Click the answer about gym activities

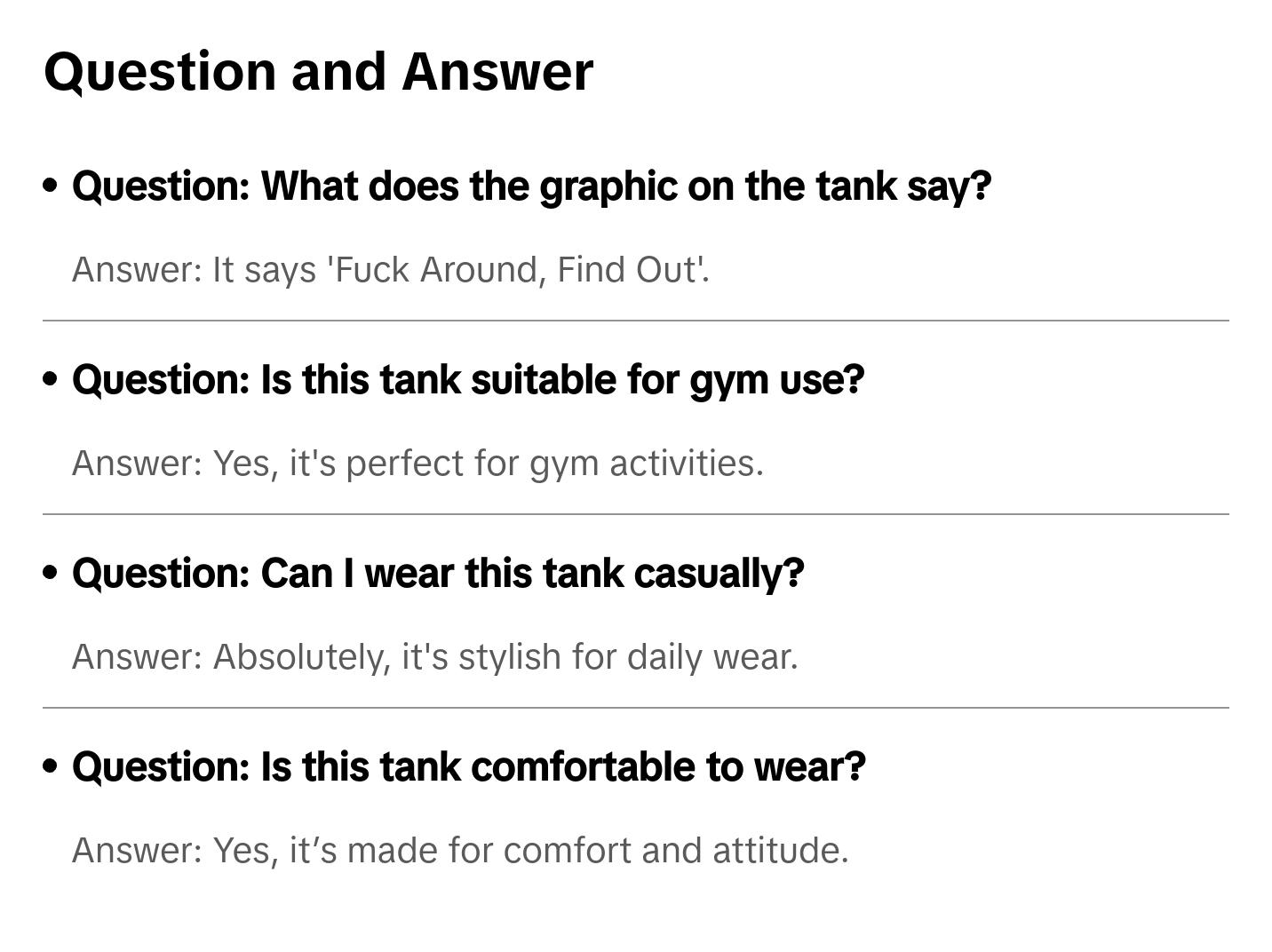tap(417, 464)
